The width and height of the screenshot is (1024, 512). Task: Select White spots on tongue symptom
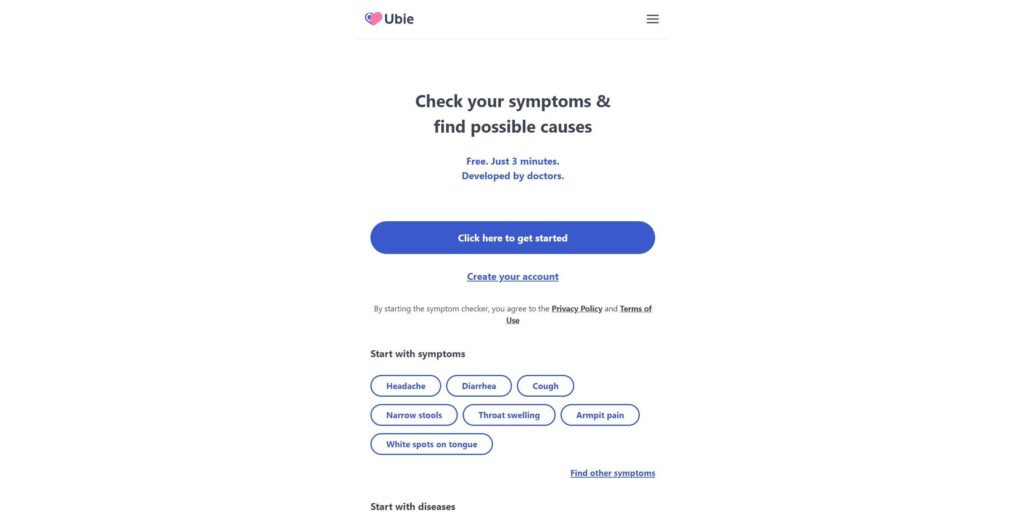(x=432, y=444)
